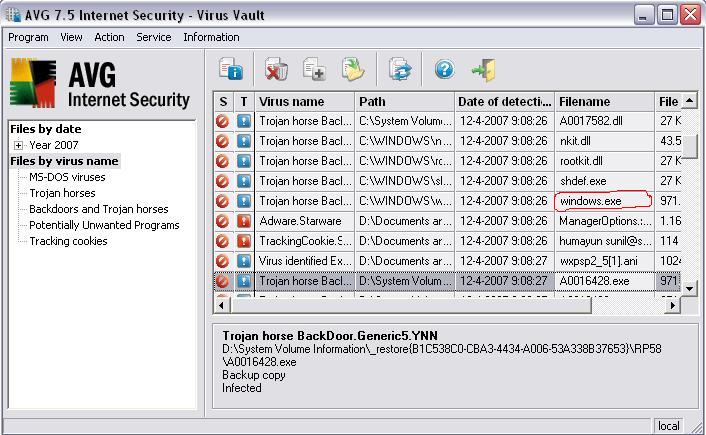Sort by Virus name column header

click(305, 102)
